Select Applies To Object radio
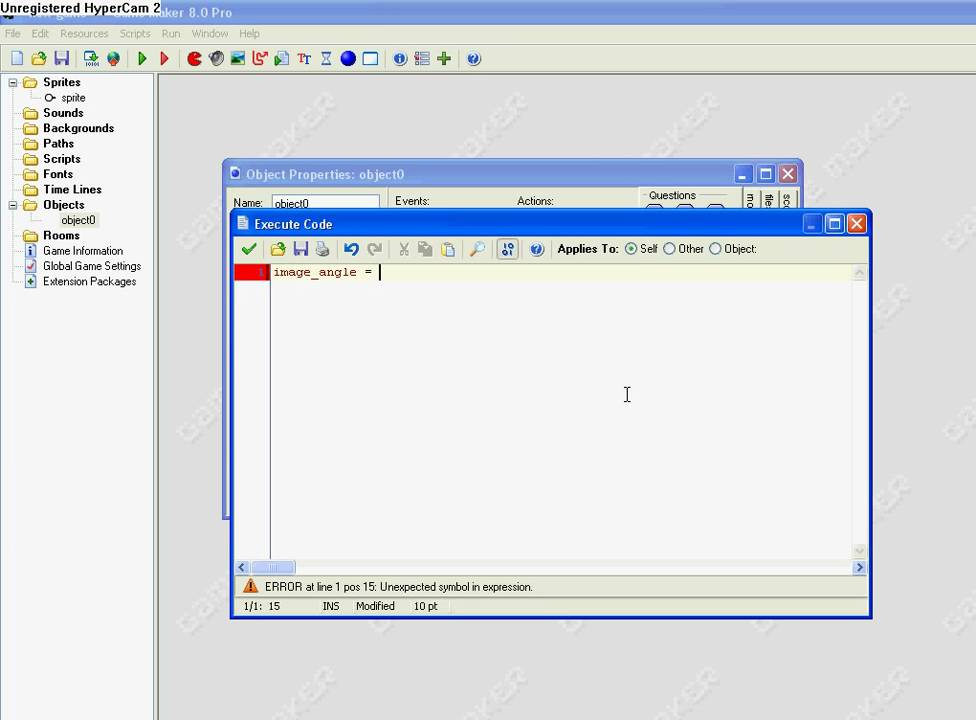The height and width of the screenshot is (720, 976). 715,248
